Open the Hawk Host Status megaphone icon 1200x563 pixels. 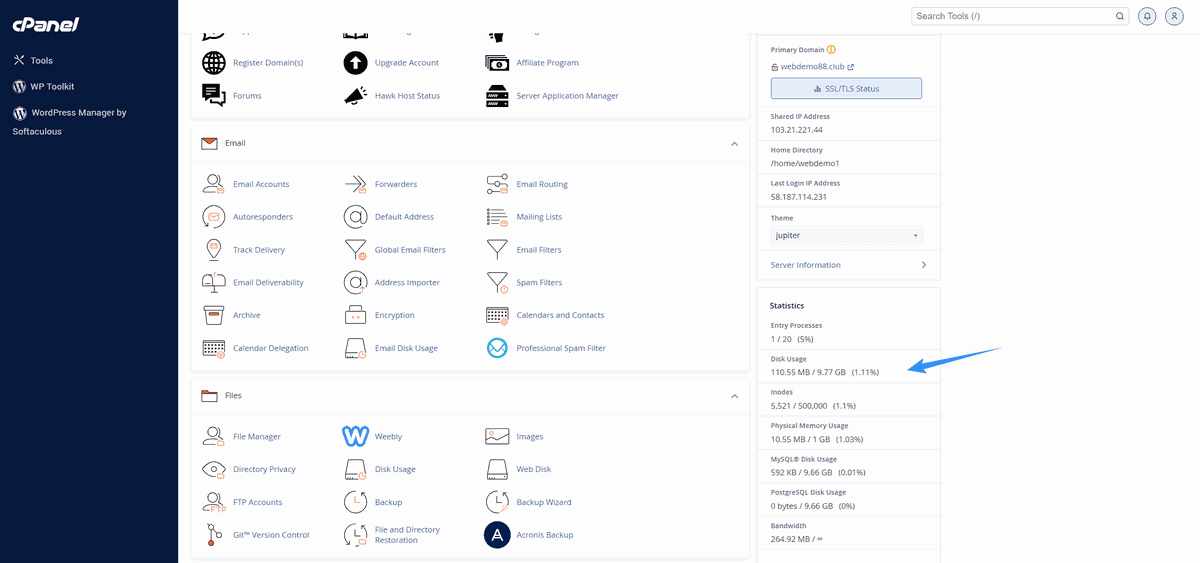355,95
